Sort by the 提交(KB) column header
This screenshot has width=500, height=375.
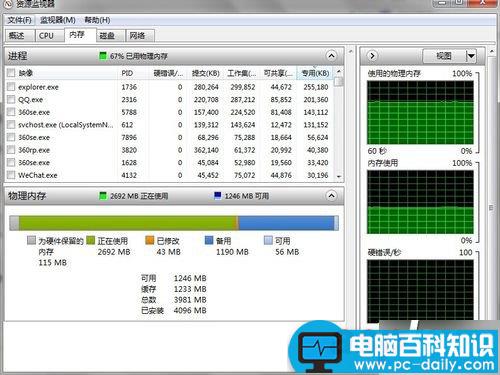206,73
